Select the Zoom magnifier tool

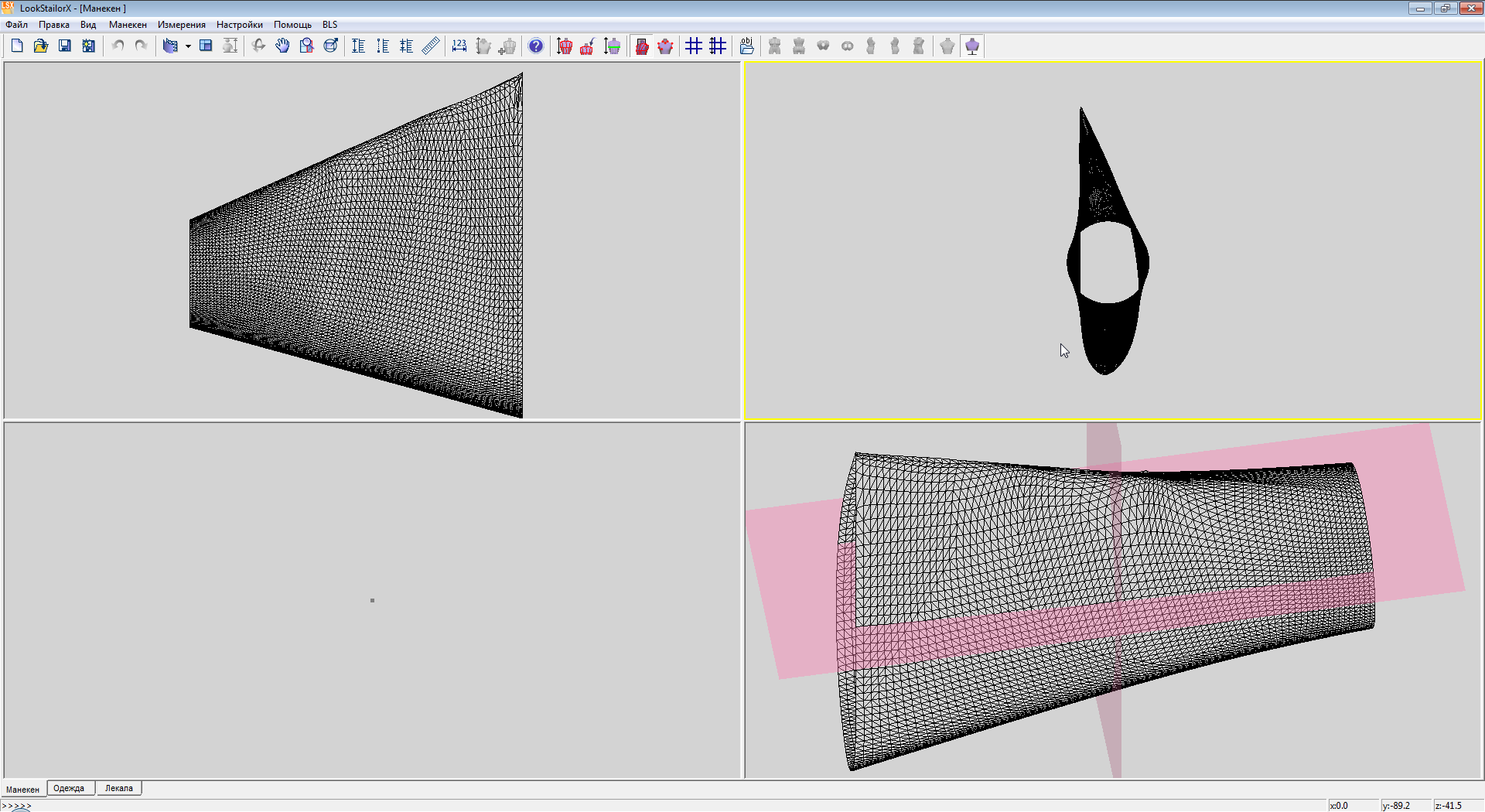coord(306,46)
